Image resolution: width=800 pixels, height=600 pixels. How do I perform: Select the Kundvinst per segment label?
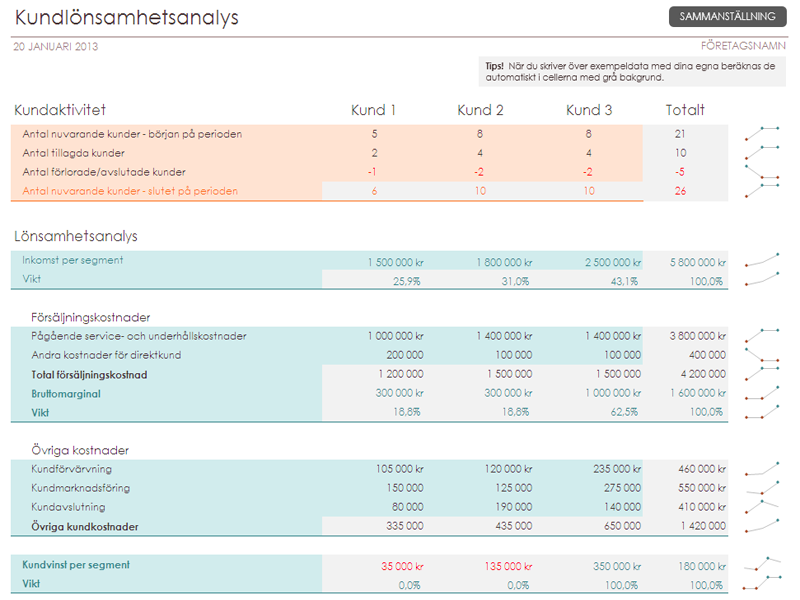point(76,565)
